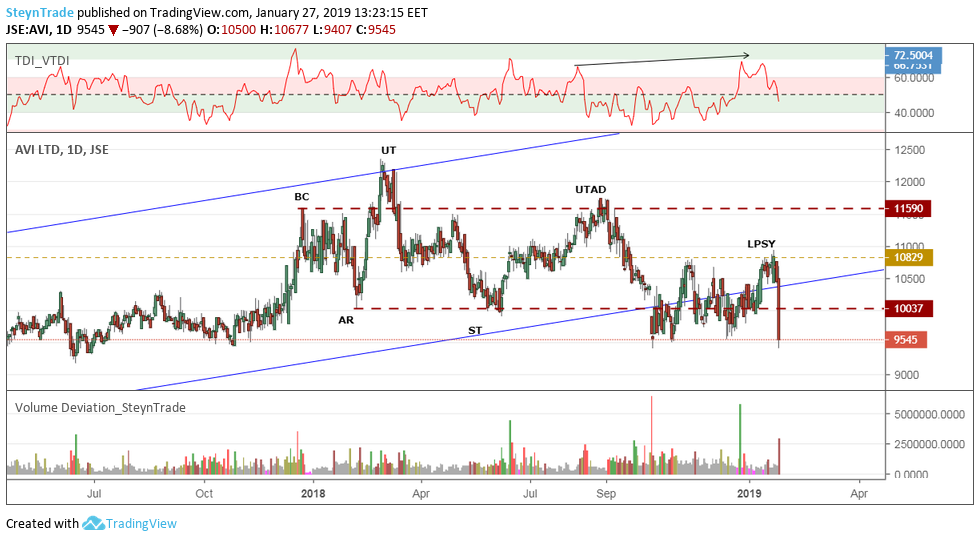The width and height of the screenshot is (980, 541).
Task: Click the 2019 label on time axis
Action: [749, 494]
